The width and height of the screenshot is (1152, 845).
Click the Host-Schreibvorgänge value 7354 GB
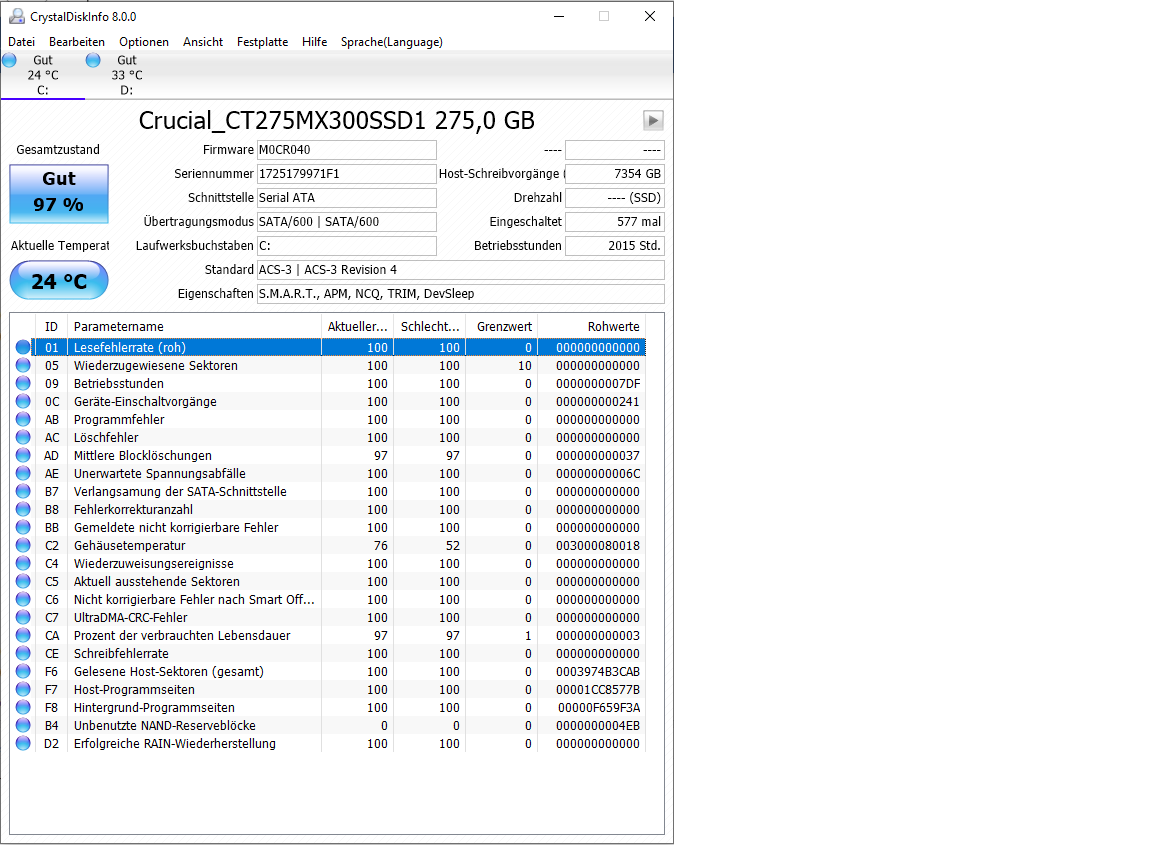click(x=615, y=174)
